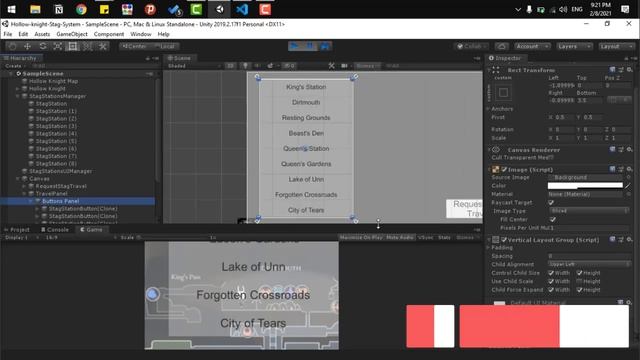The width and height of the screenshot is (640, 360).
Task: Collapse the Canvas tree node
Action: pos(18,179)
